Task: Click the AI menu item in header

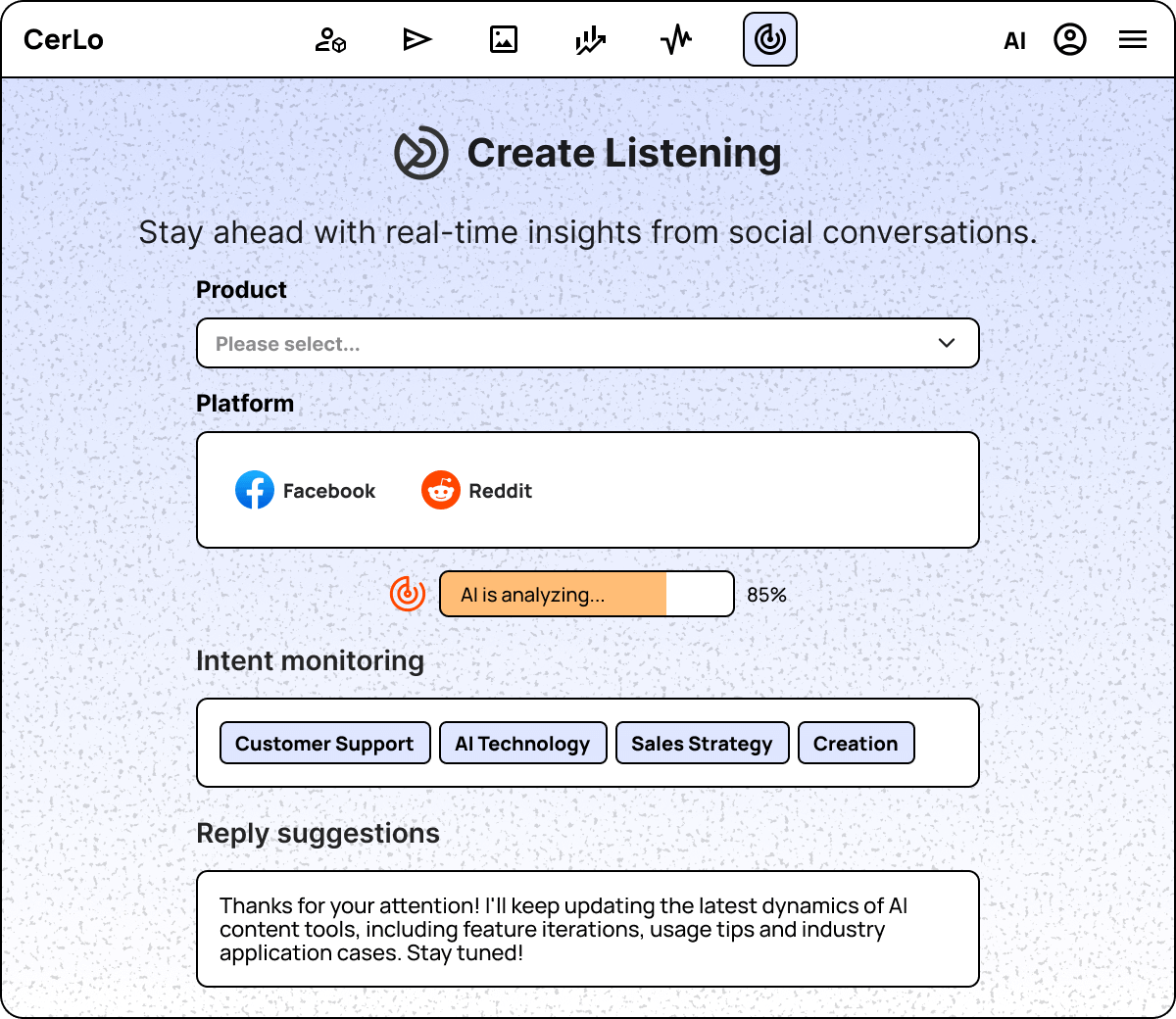Action: pyautogui.click(x=1015, y=41)
